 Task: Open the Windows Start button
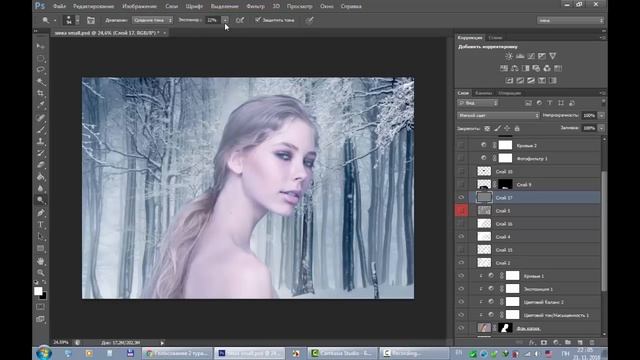[44, 353]
